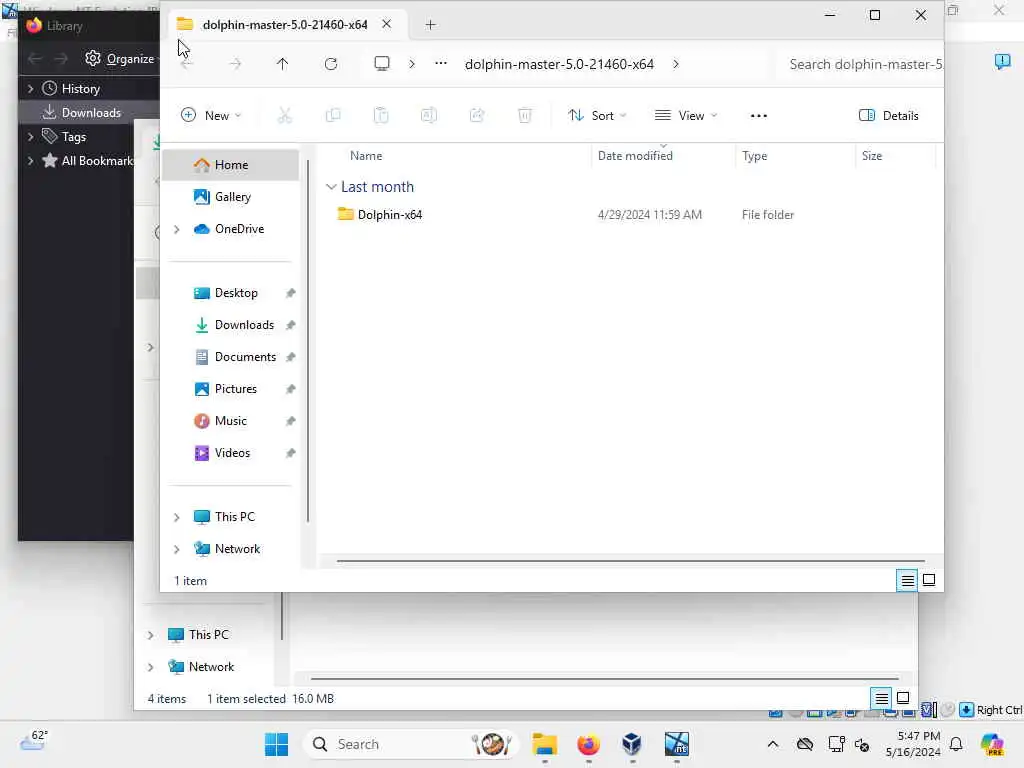Open File Explorer from the taskbar

(x=544, y=744)
